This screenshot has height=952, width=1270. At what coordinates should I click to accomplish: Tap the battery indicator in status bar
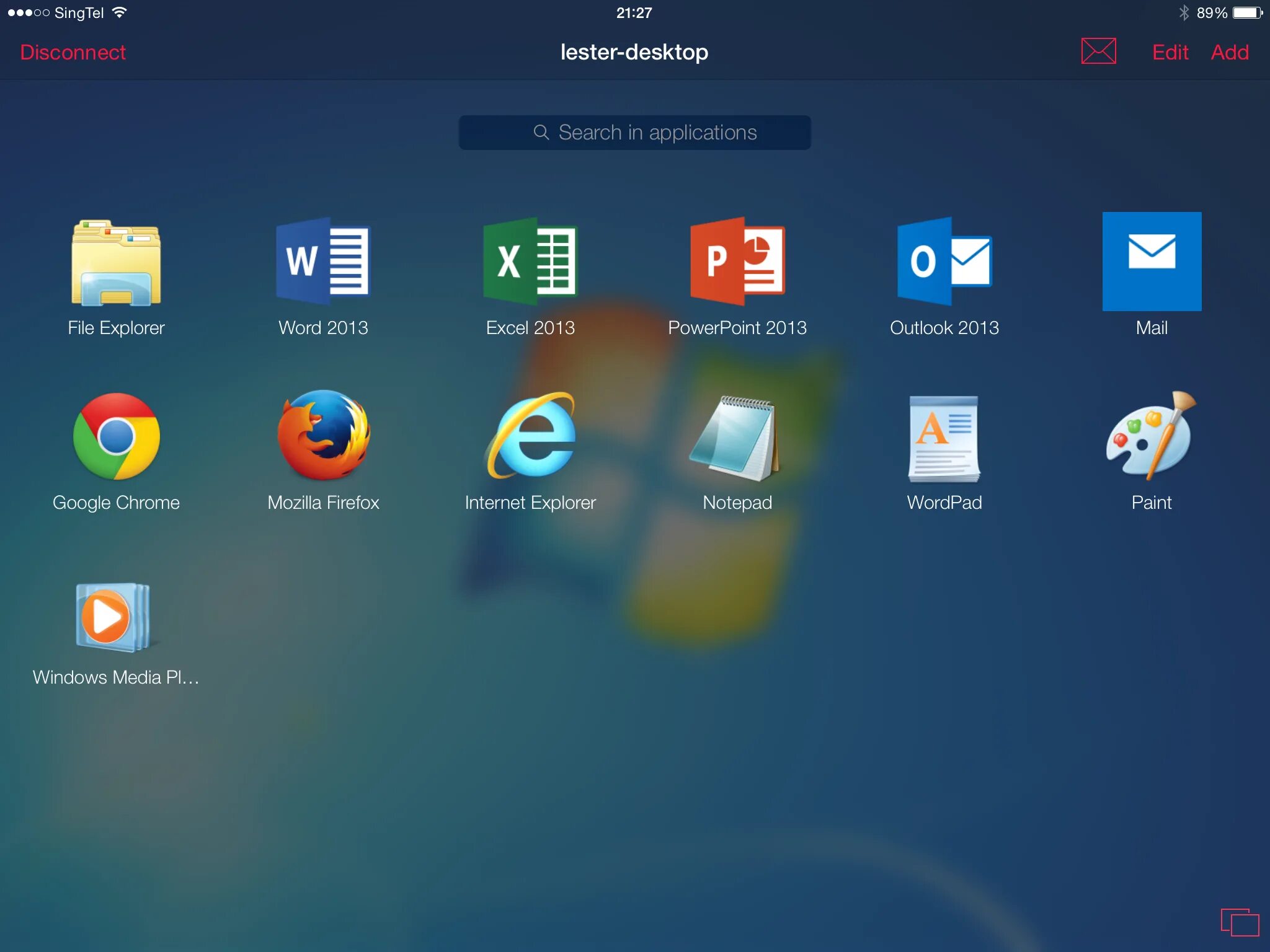tap(1248, 12)
